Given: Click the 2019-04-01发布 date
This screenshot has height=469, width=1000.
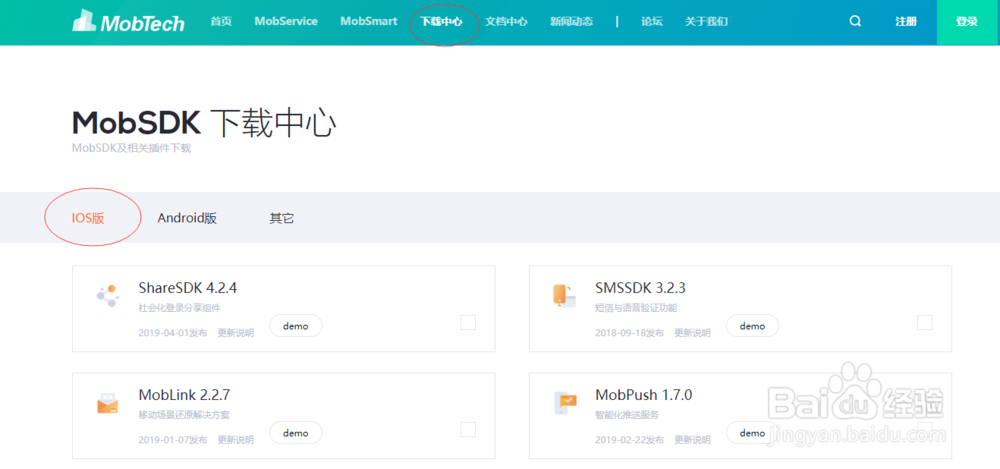Looking at the screenshot, I should 173,332.
